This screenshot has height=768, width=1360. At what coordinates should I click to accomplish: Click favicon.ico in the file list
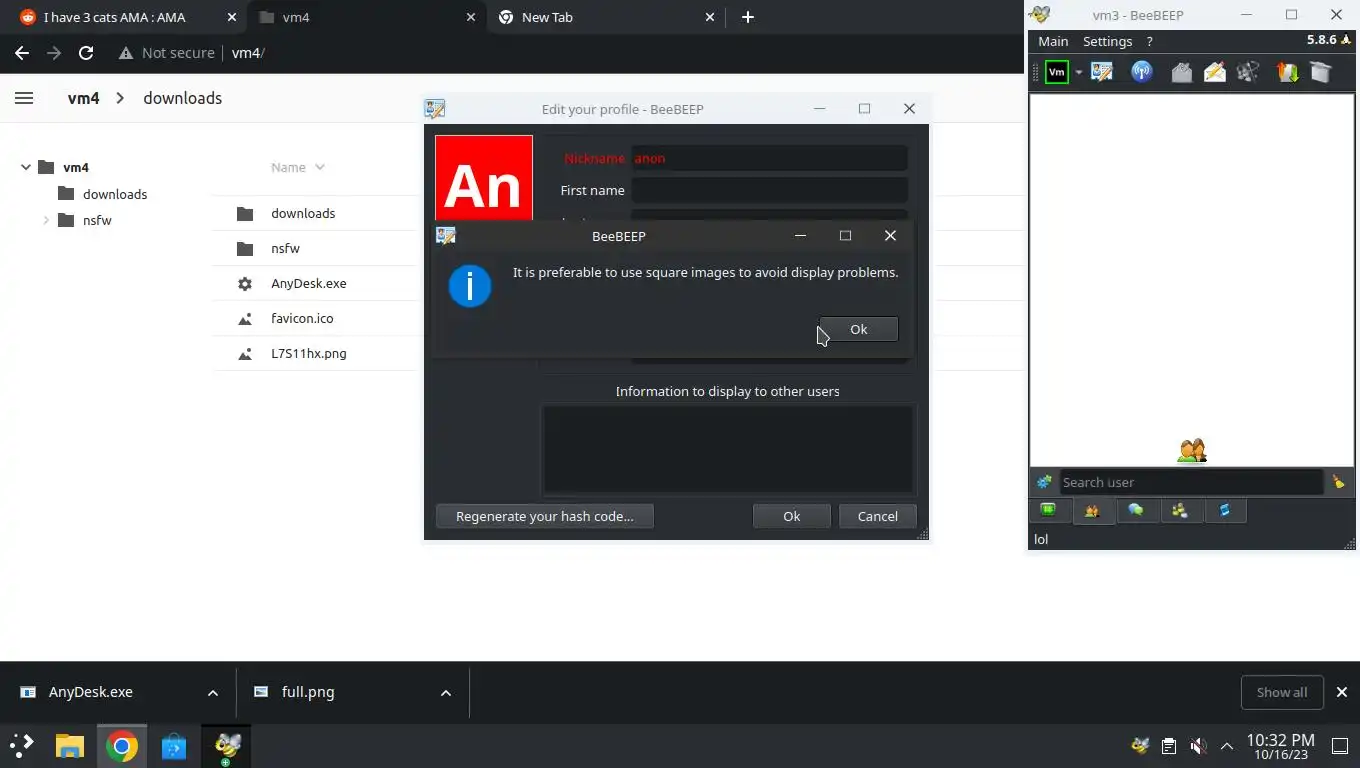coord(302,318)
